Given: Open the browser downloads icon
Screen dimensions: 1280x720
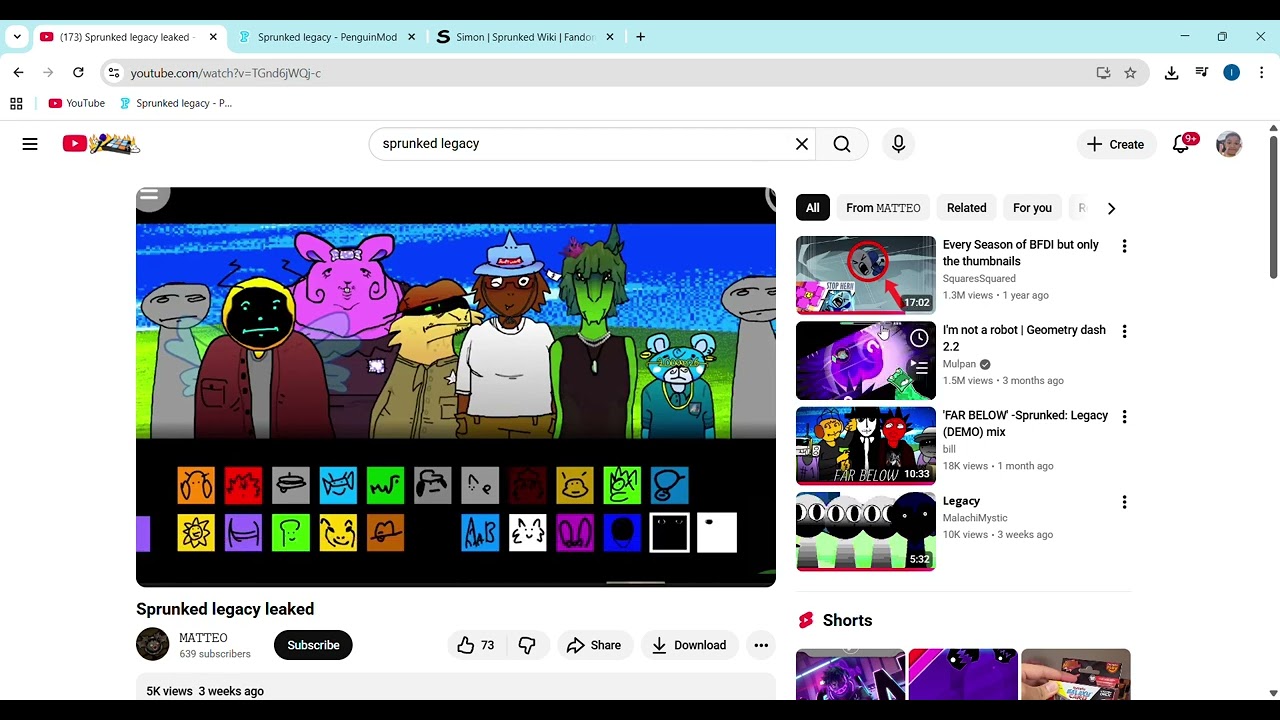Looking at the screenshot, I should (x=1172, y=73).
